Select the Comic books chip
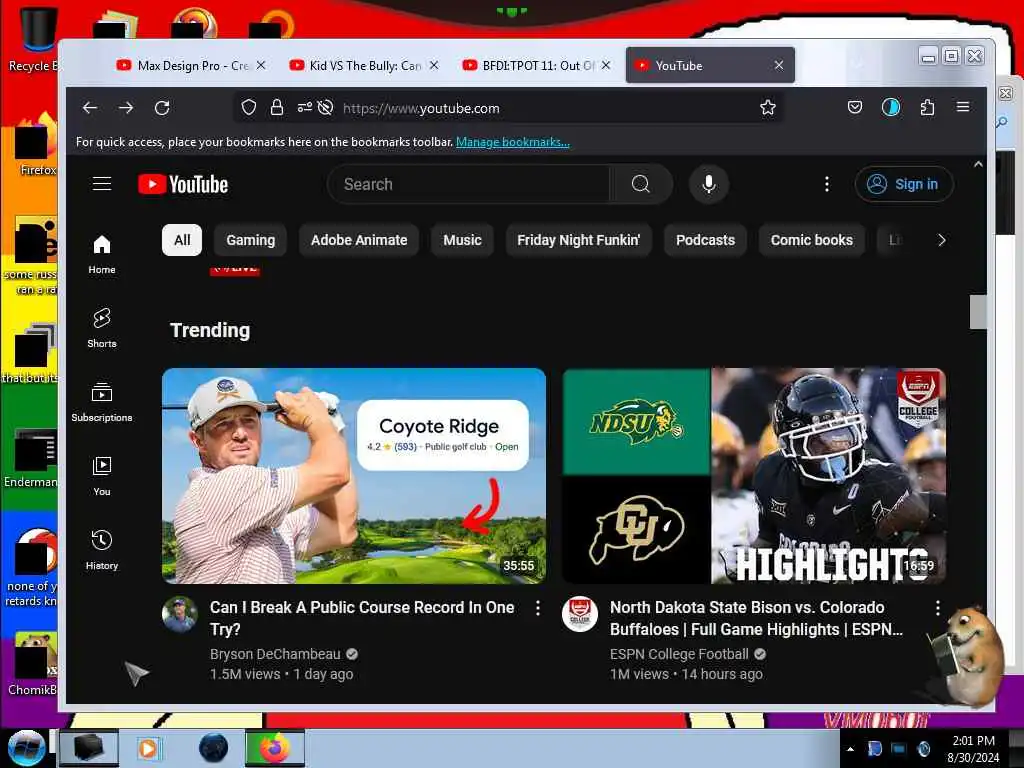Screen dimensions: 1024x768 click(812, 240)
